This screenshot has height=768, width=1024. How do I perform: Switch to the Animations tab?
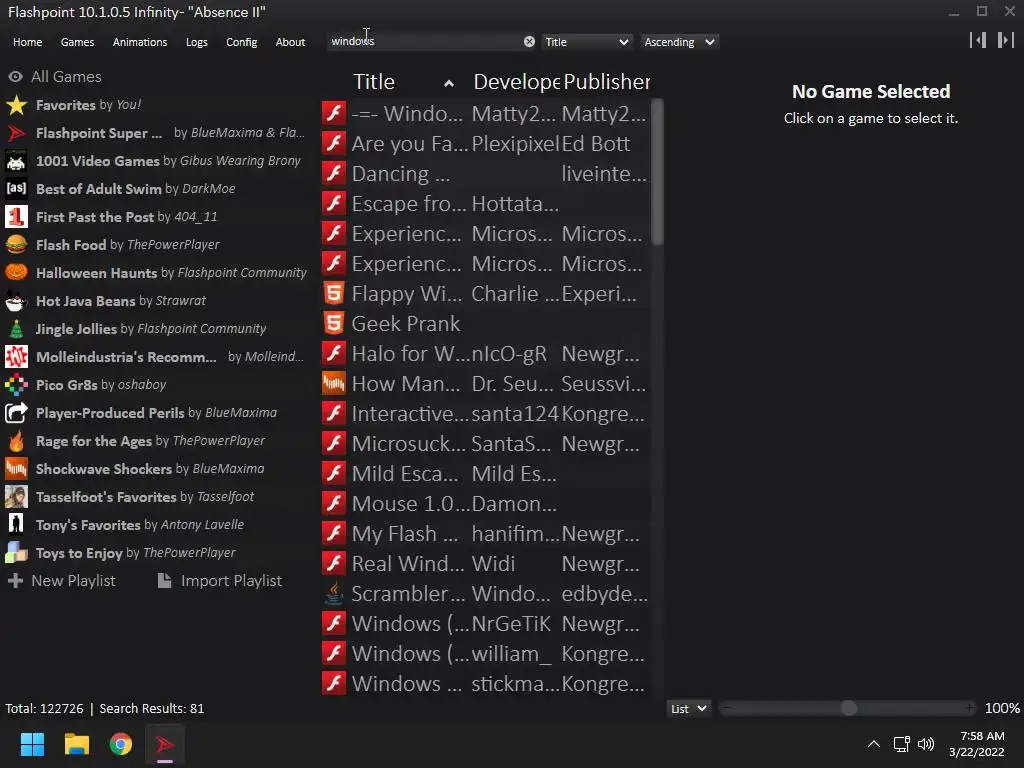coord(140,42)
